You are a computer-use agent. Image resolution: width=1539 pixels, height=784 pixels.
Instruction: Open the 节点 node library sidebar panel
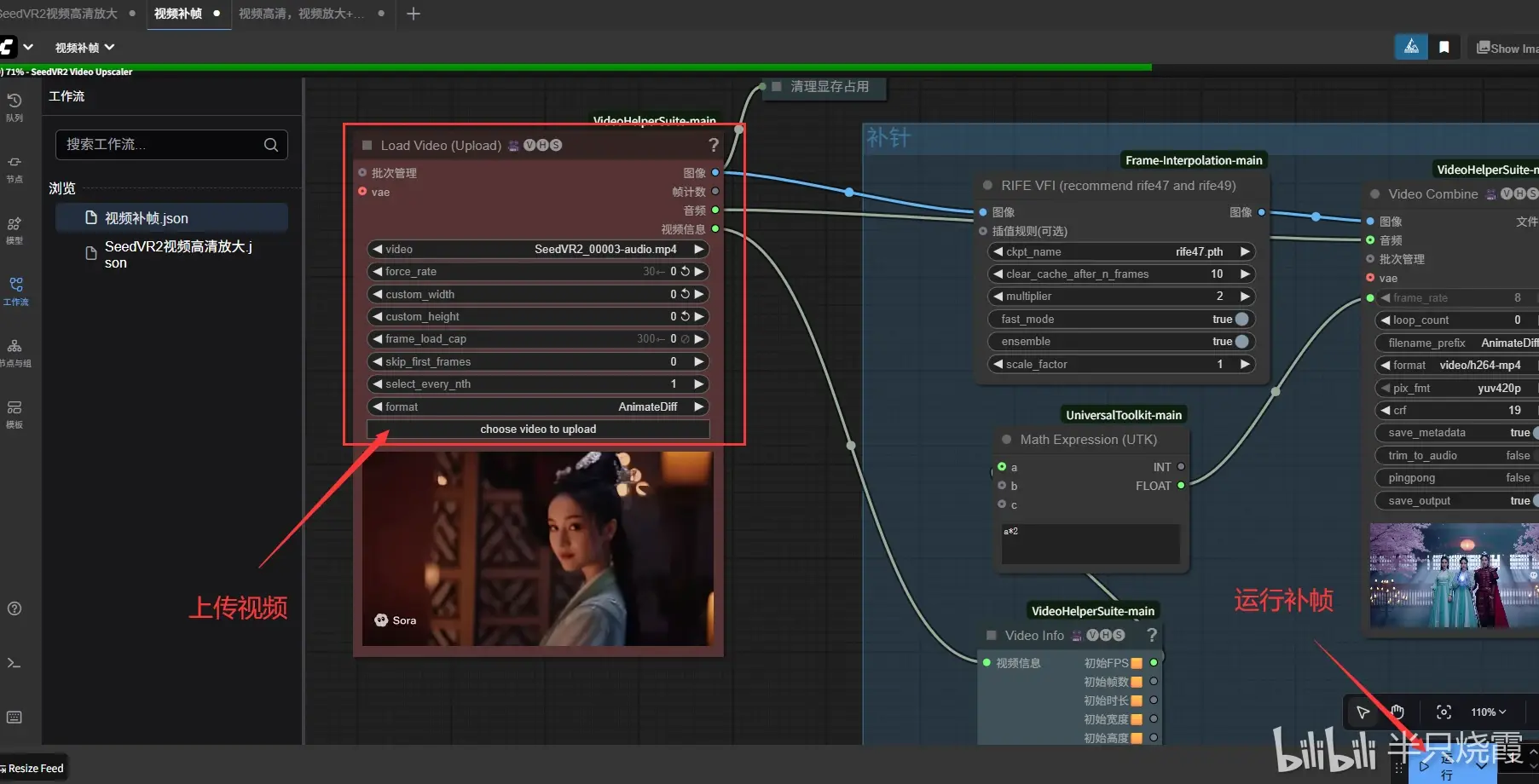(14, 169)
